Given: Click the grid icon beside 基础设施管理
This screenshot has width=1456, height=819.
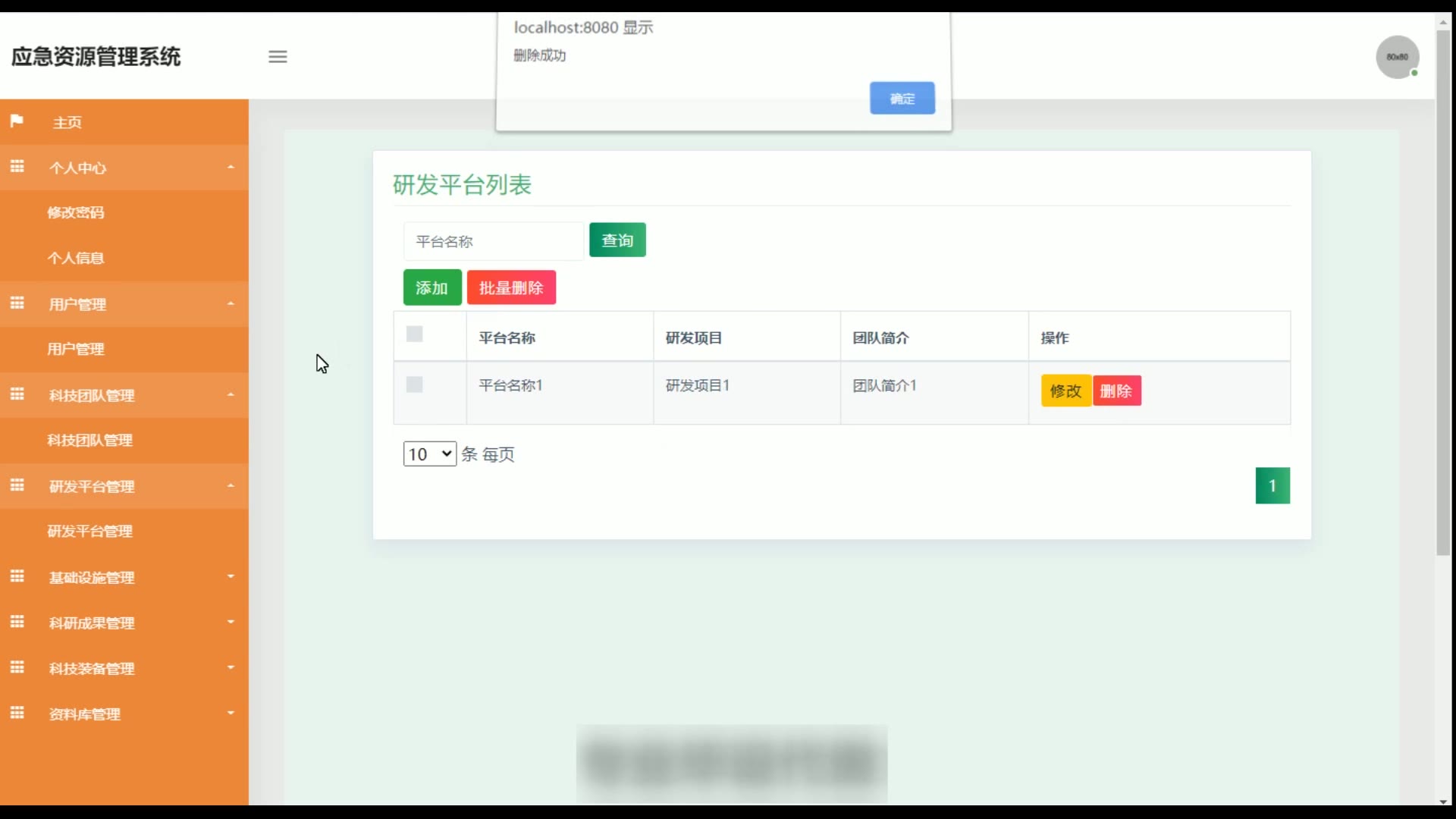Looking at the screenshot, I should (17, 577).
